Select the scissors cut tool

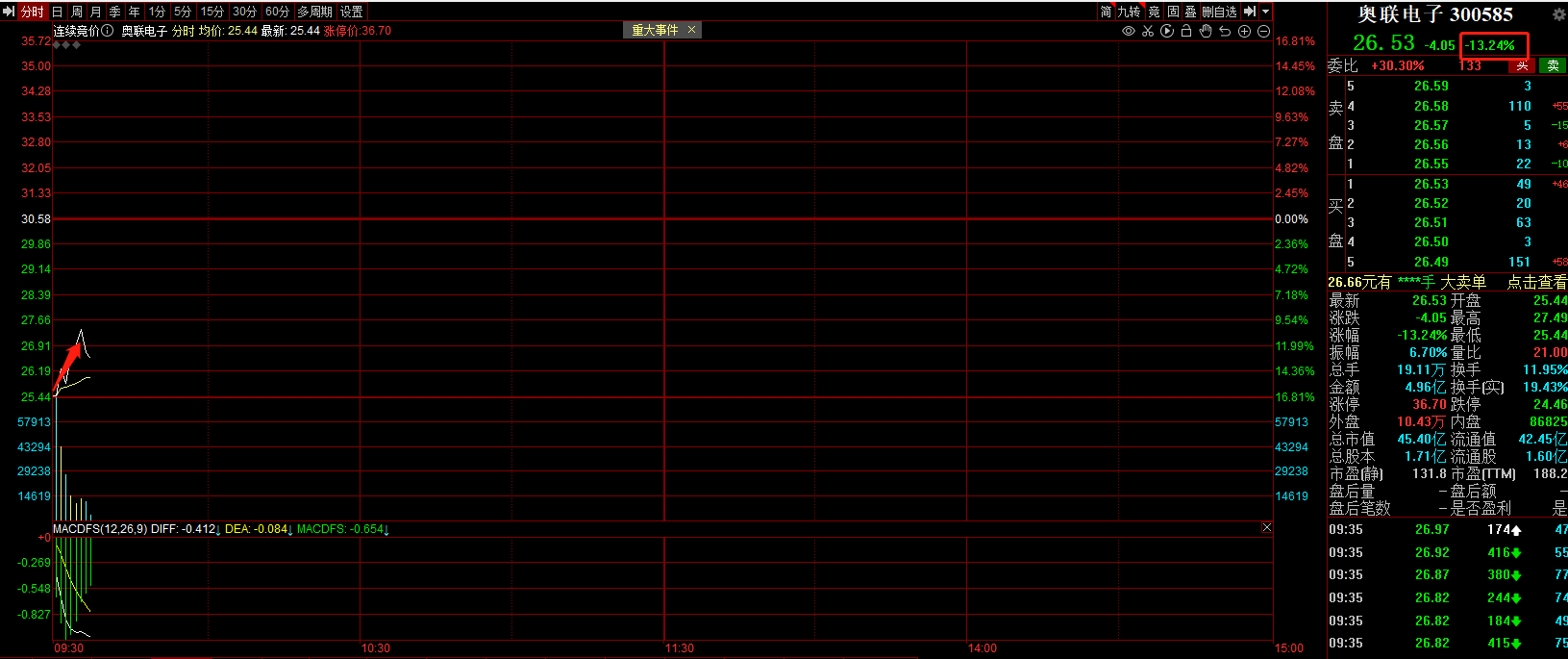tap(1148, 31)
